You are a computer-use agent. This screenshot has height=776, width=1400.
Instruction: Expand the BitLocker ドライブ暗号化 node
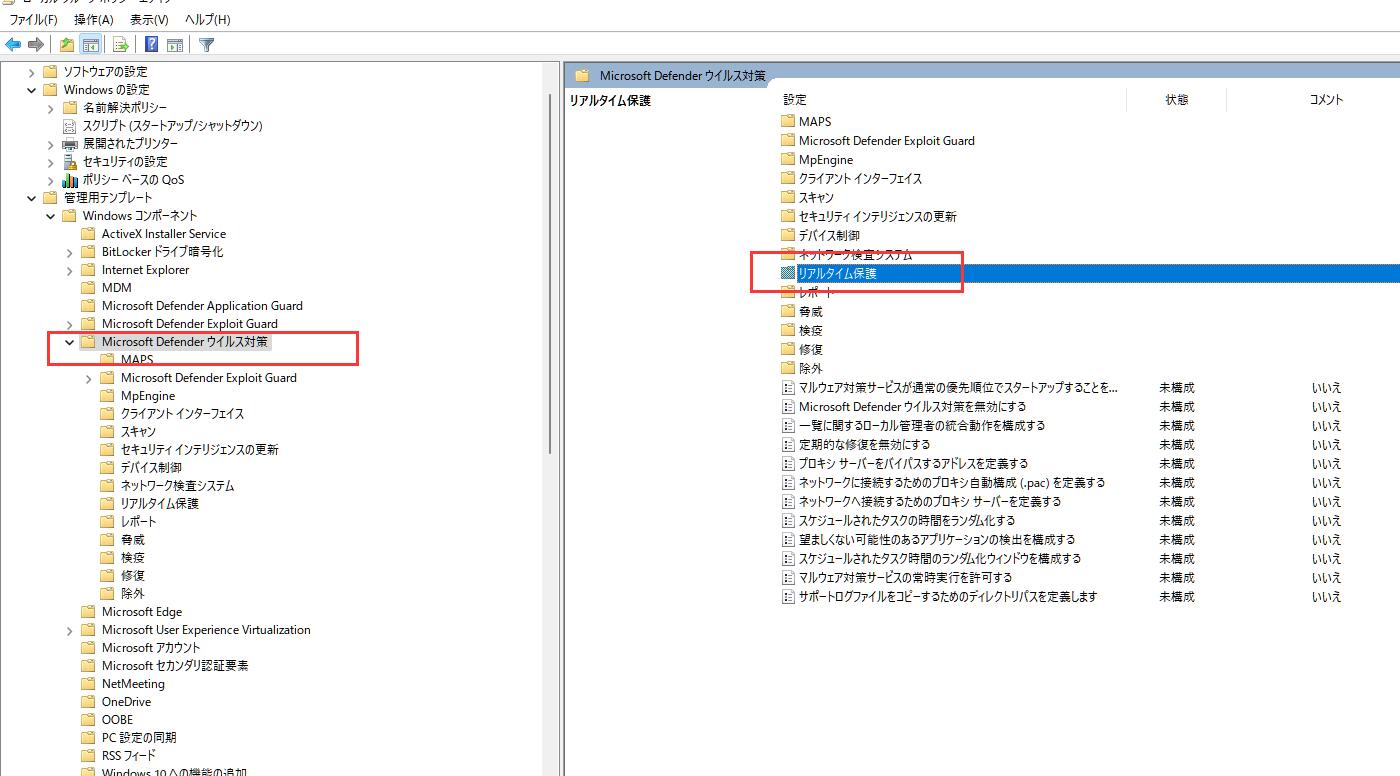pyautogui.click(x=70, y=252)
